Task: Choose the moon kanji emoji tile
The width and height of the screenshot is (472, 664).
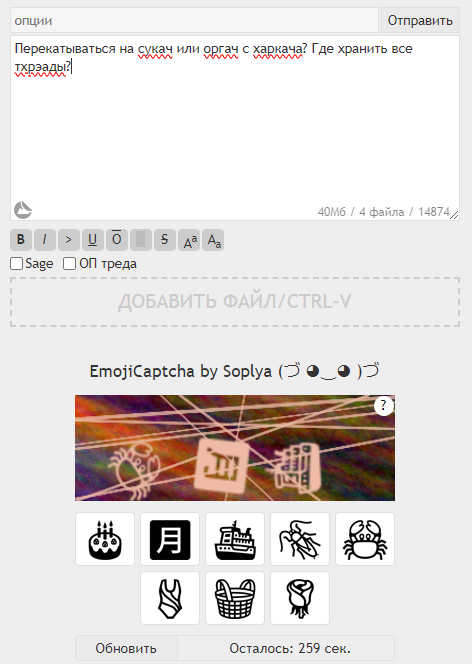Action: pos(170,539)
